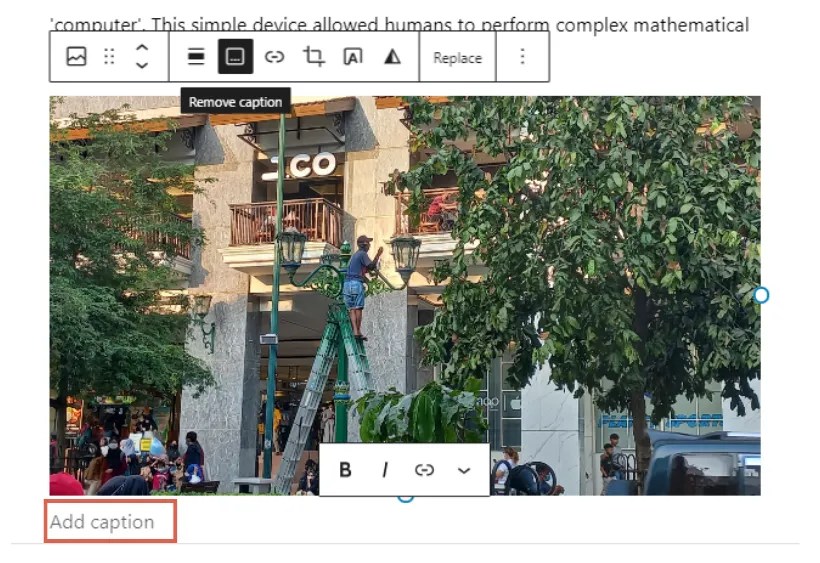Viewport: 820px width, 563px height.
Task: Open the image alignment options
Action: (x=196, y=56)
